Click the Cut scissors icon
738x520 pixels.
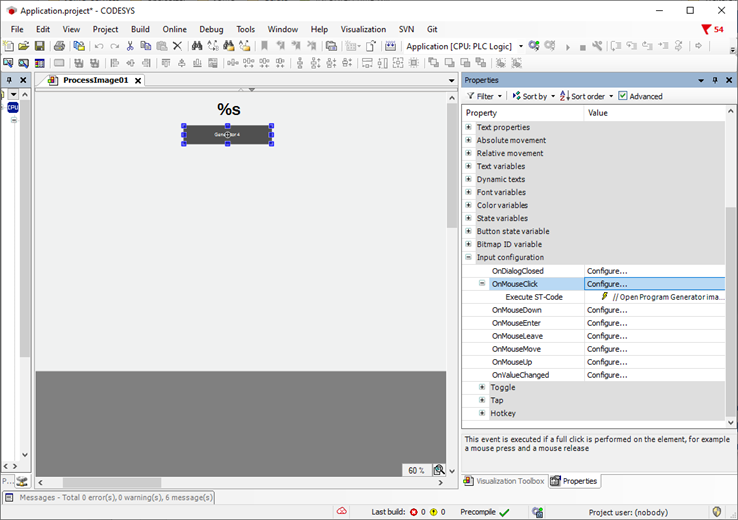coord(130,46)
